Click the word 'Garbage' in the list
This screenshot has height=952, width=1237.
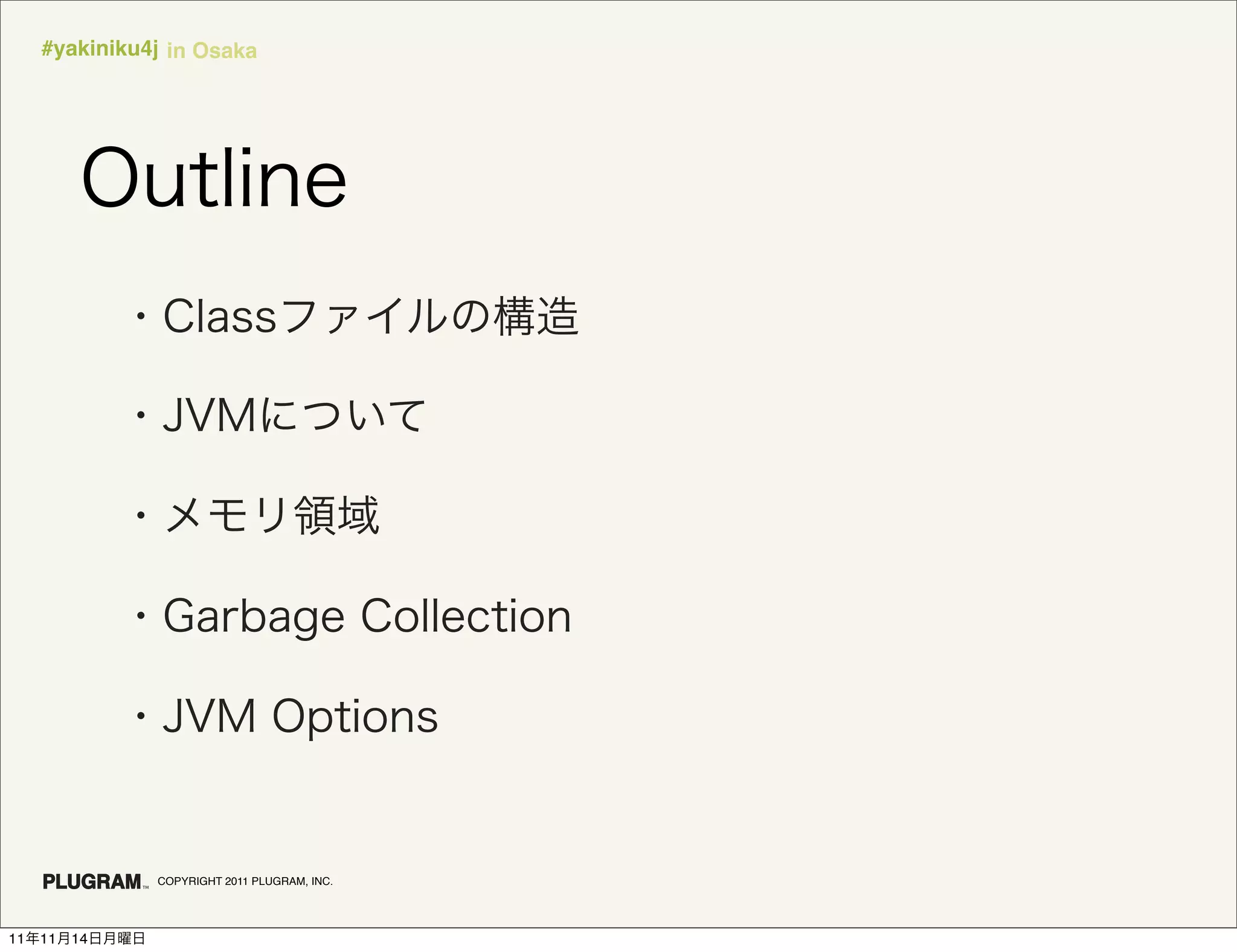pos(254,617)
